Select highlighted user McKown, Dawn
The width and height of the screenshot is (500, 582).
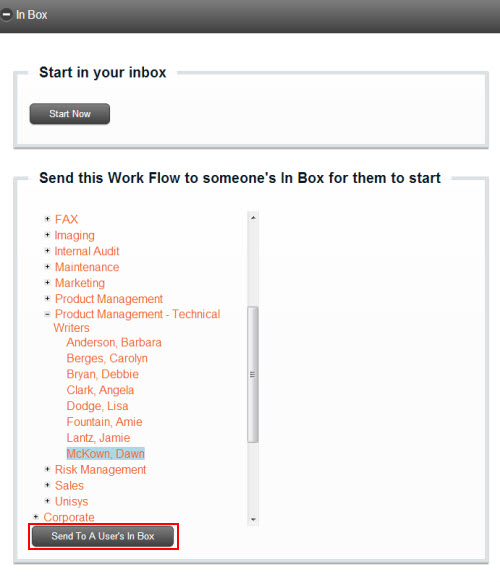pos(105,454)
